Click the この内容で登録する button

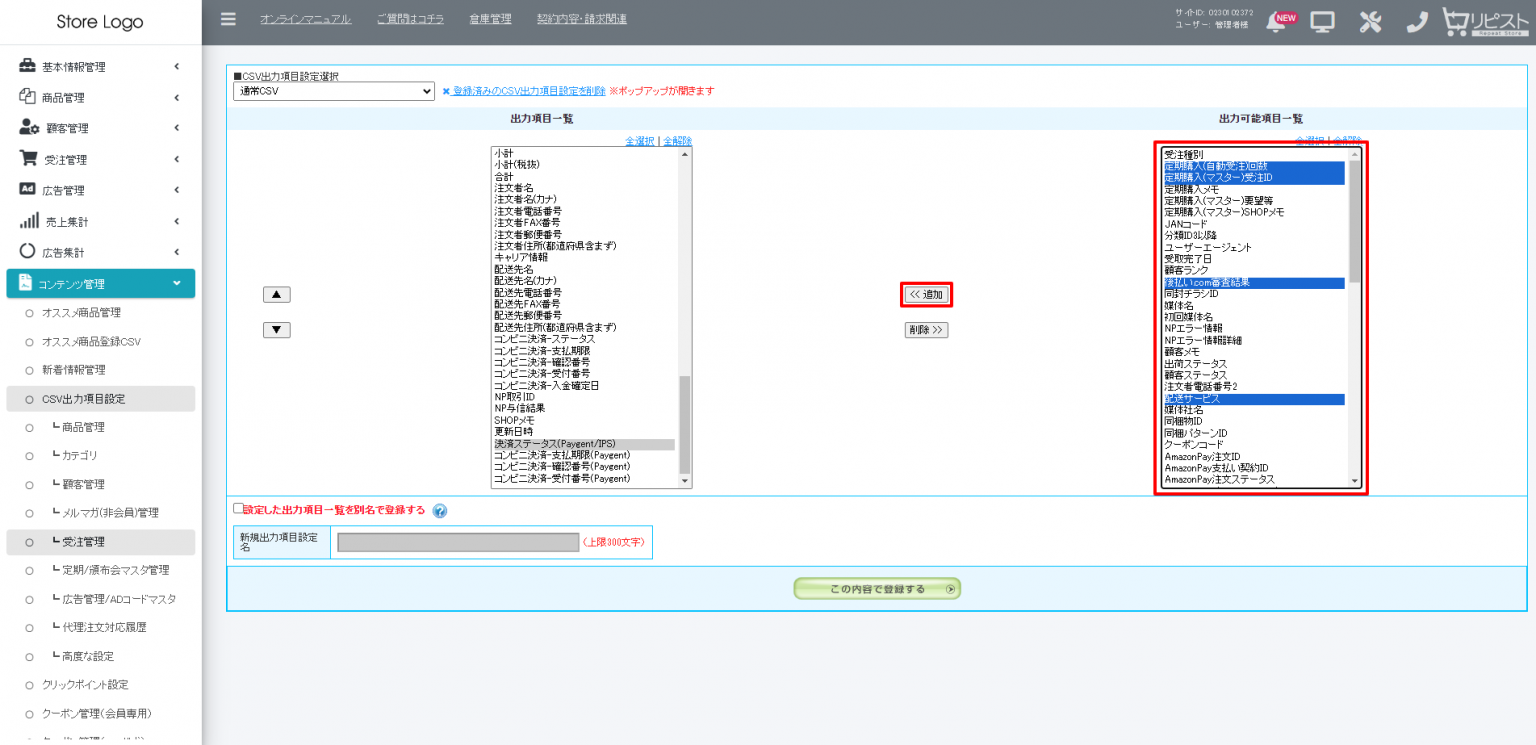pos(877,589)
